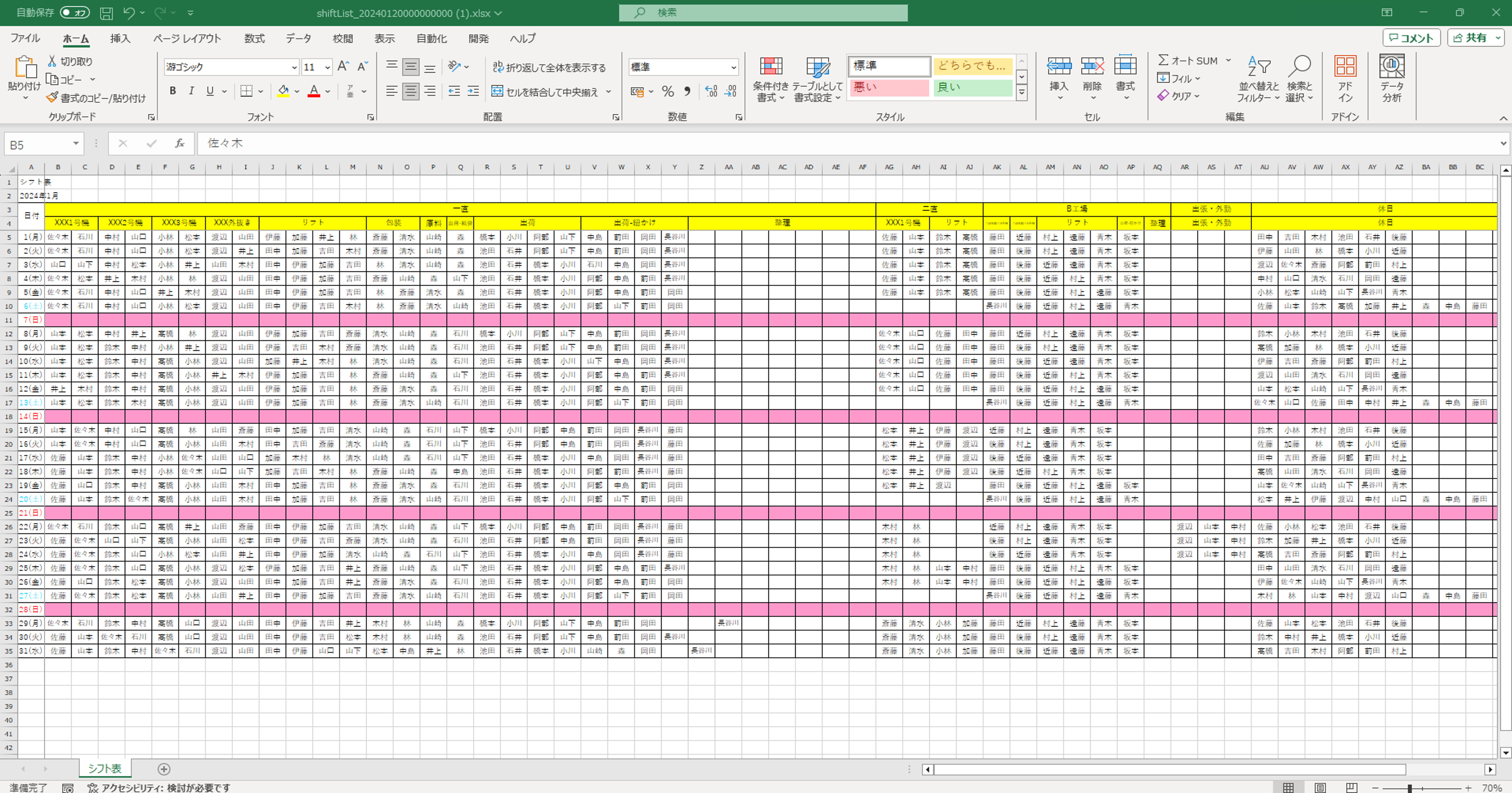Image resolution: width=1512 pixels, height=793 pixels.
Task: Click the Decrease Indent icon
Action: (454, 91)
